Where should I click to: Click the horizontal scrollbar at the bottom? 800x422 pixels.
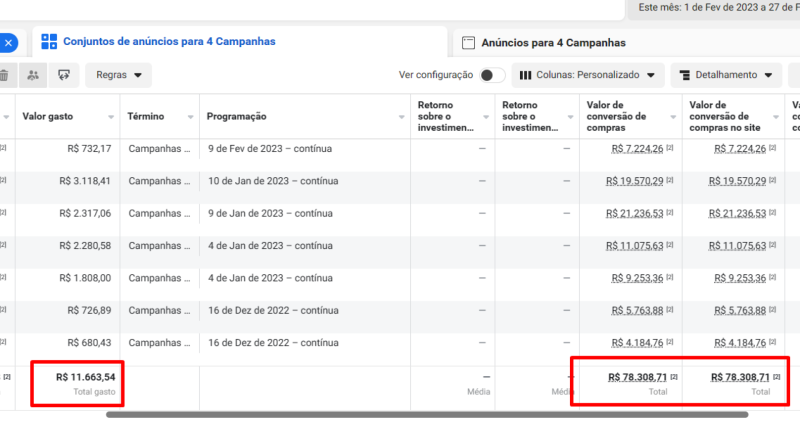427,415
